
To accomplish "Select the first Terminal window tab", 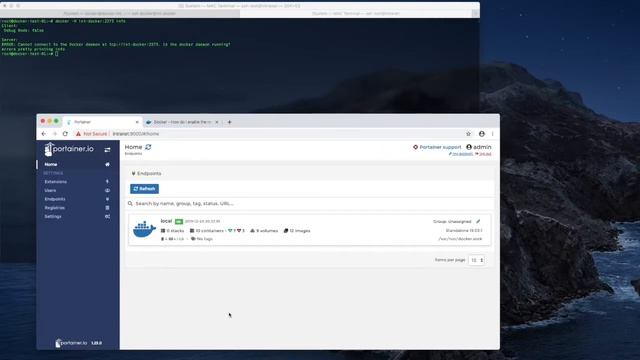I will (120, 13).
